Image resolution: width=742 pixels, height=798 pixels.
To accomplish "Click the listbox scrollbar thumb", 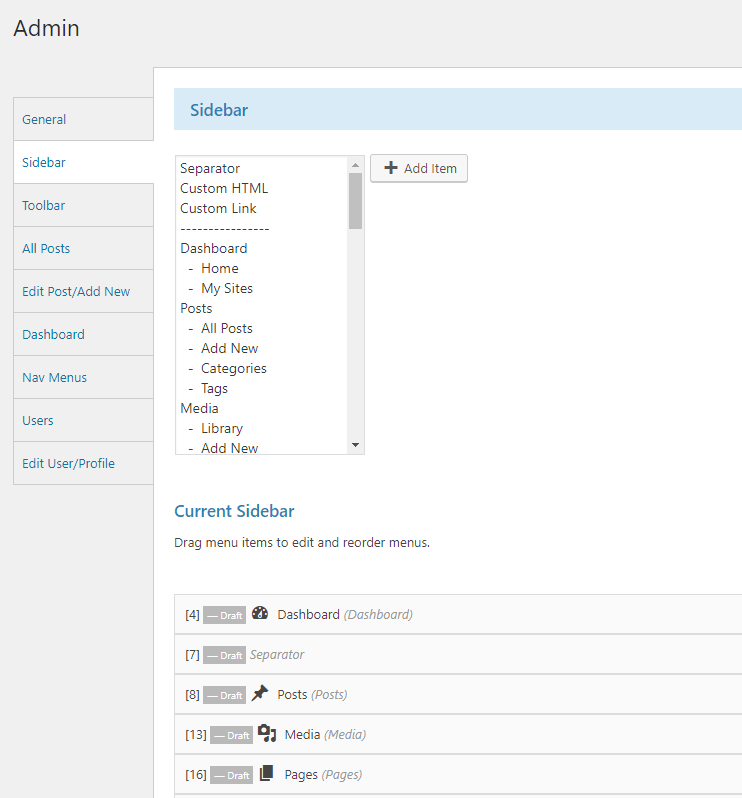I will point(355,201).
